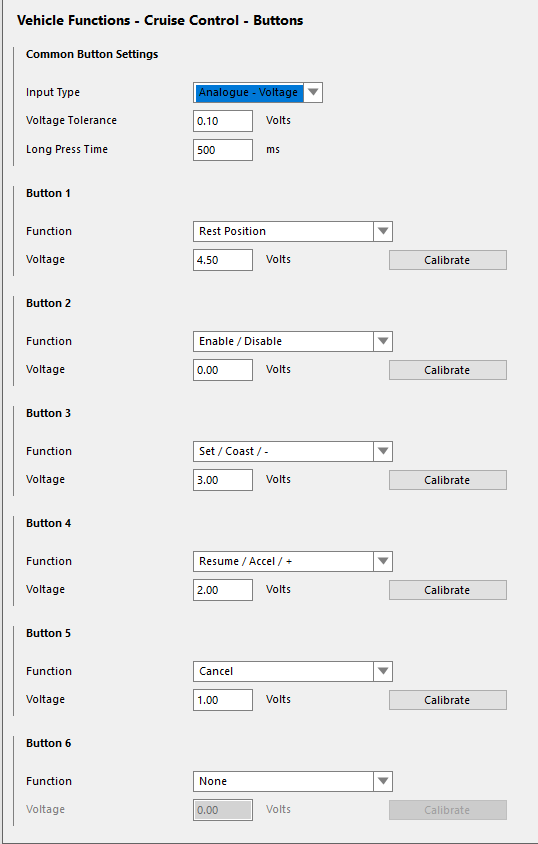Calibrate Button 1 voltage
Image resolution: width=538 pixels, height=844 pixels.
(x=448, y=260)
